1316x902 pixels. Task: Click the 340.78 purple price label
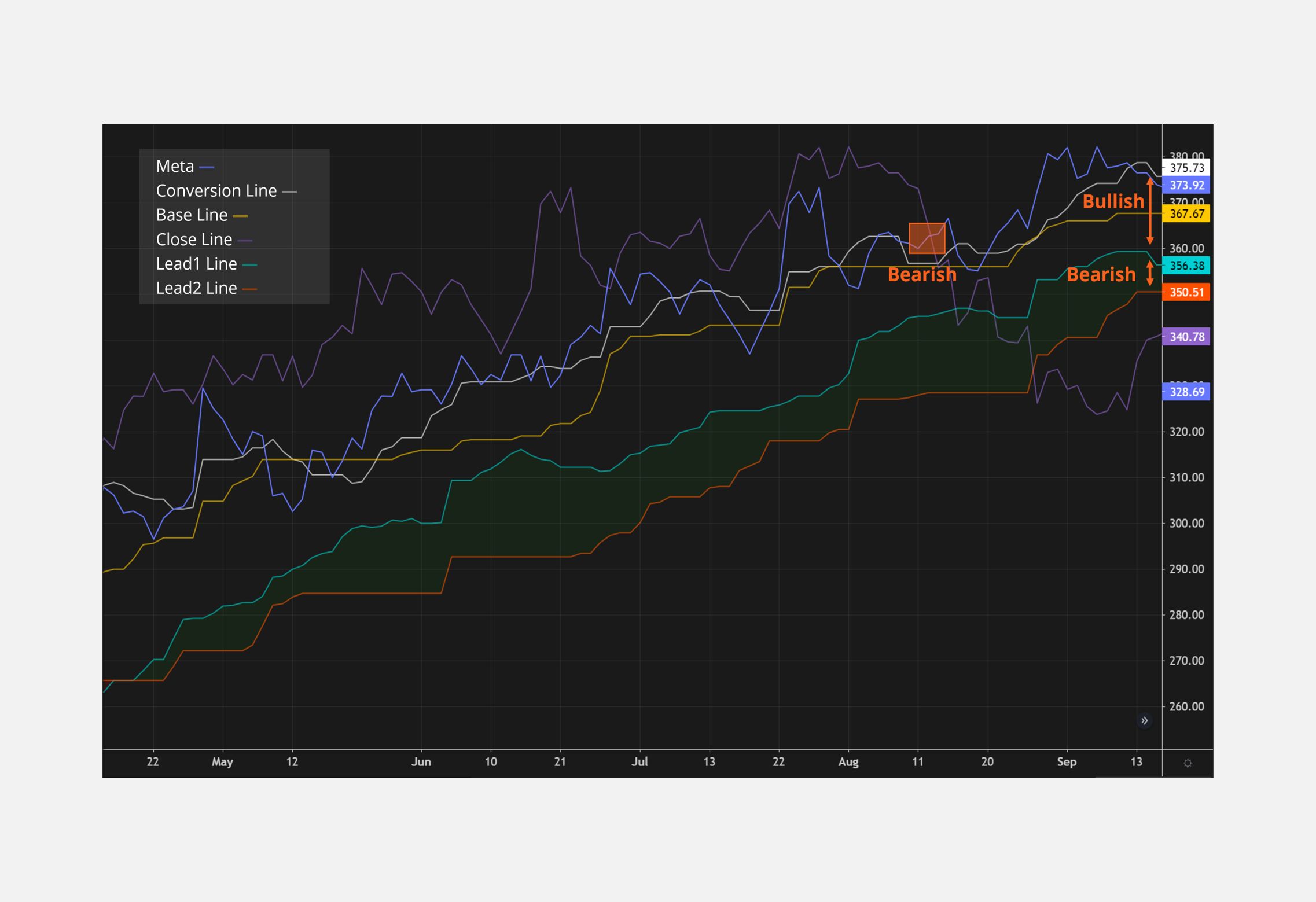coord(1186,337)
